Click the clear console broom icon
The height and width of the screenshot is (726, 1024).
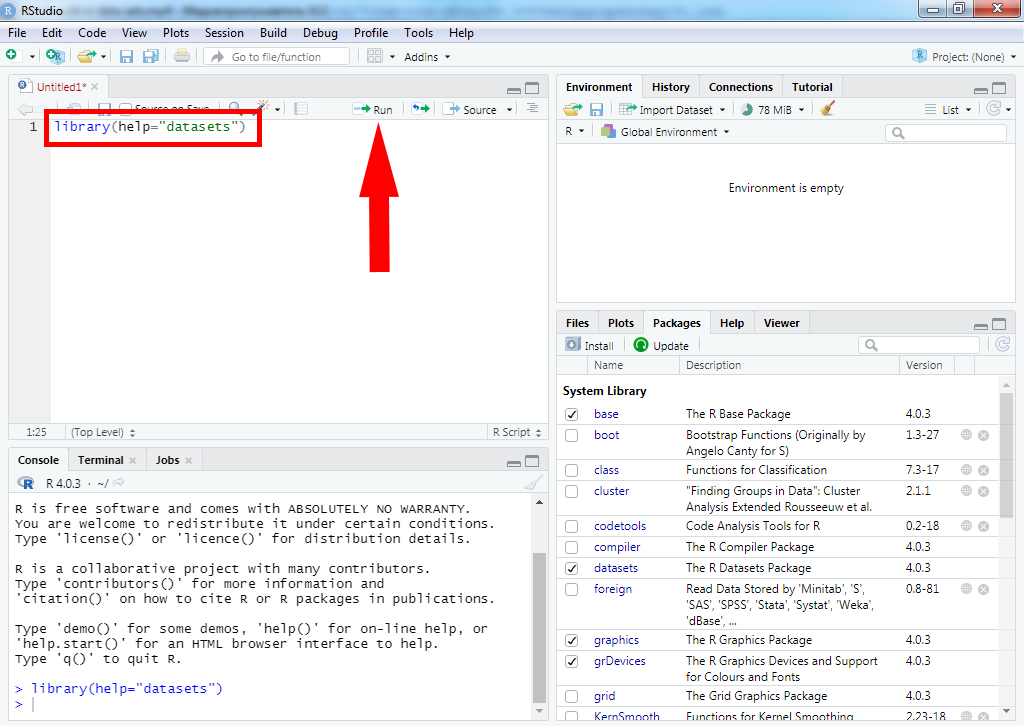tap(534, 483)
